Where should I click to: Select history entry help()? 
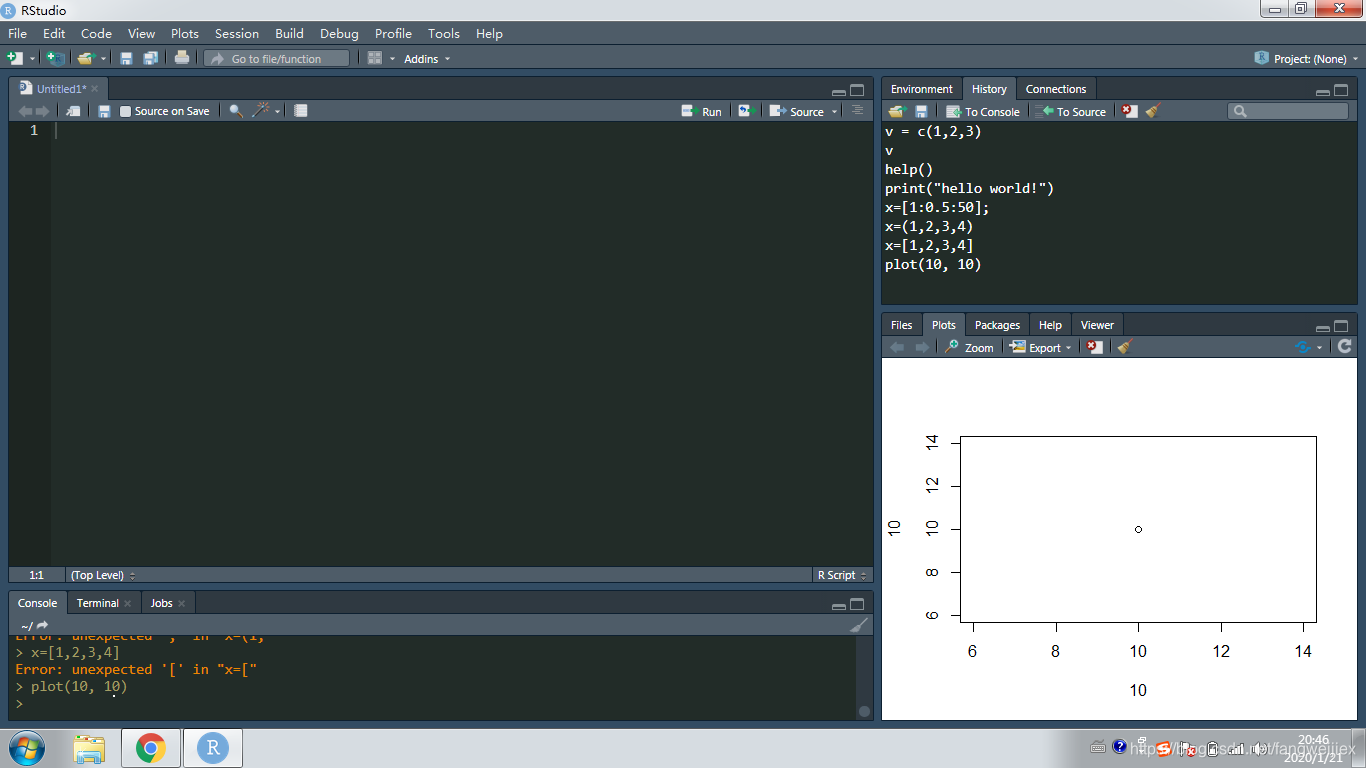tap(909, 169)
